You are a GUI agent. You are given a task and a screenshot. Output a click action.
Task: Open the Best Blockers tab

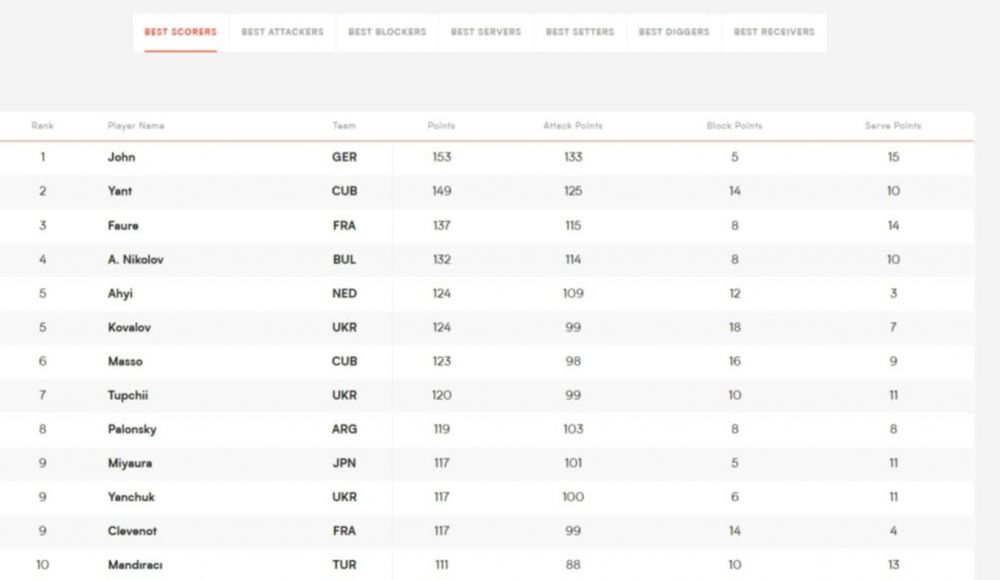pos(387,32)
